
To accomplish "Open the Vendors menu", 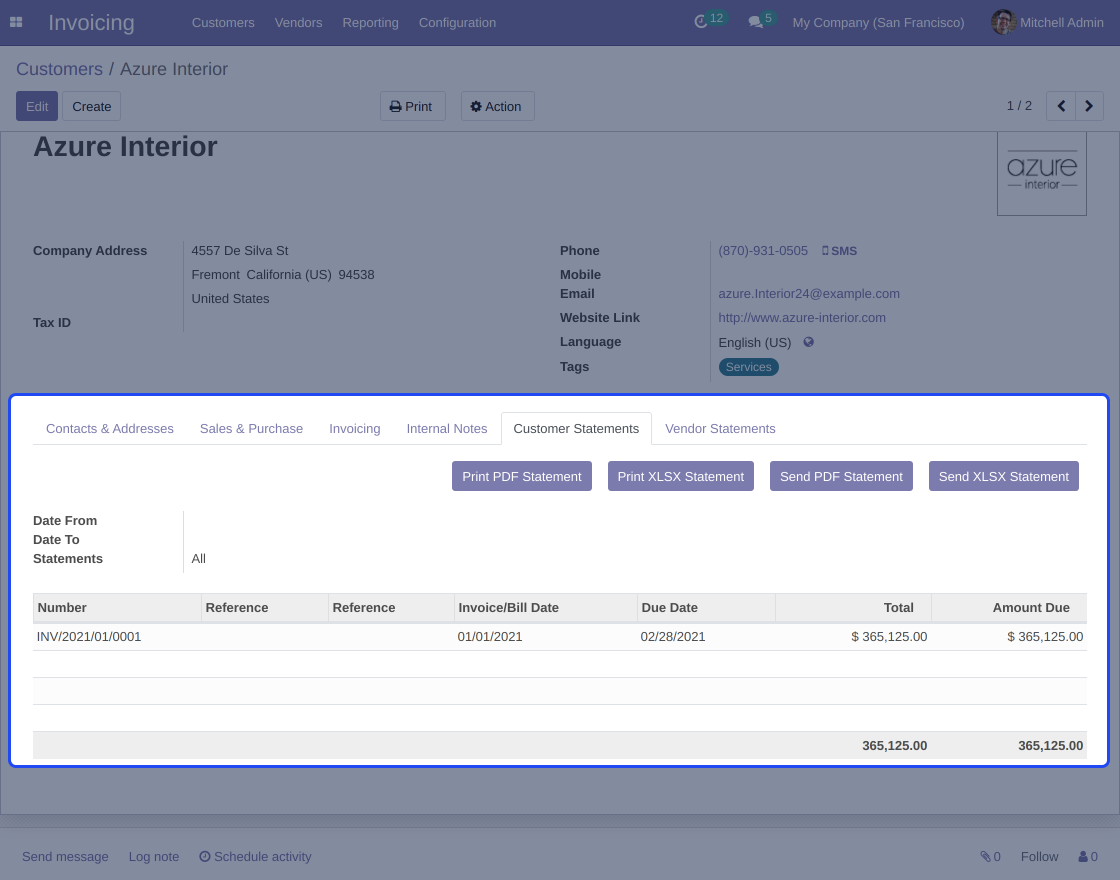I will click(298, 22).
